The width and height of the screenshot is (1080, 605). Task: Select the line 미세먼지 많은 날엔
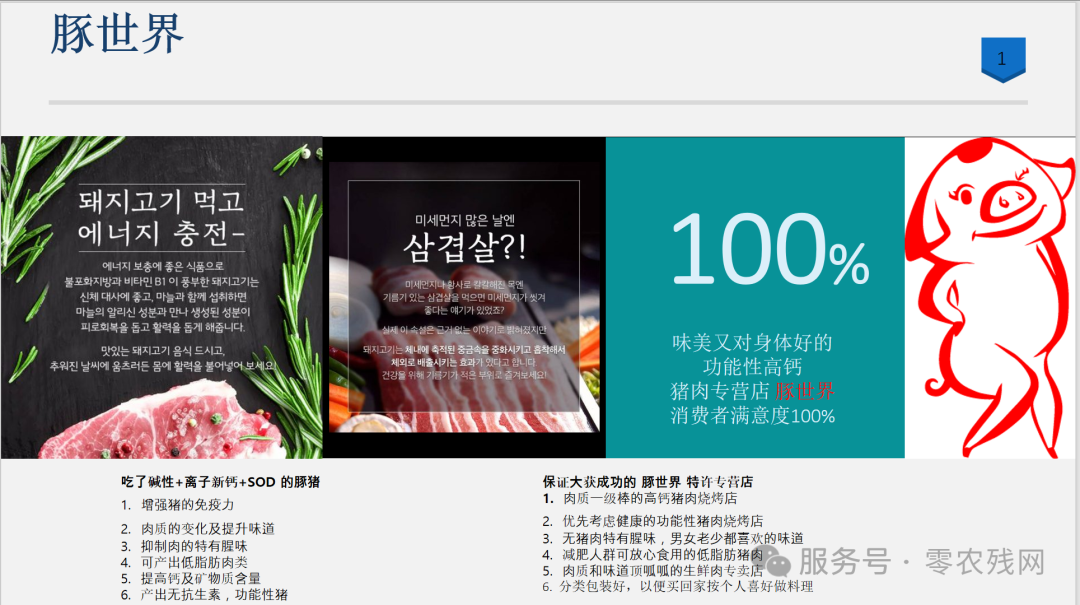pyautogui.click(x=464, y=221)
